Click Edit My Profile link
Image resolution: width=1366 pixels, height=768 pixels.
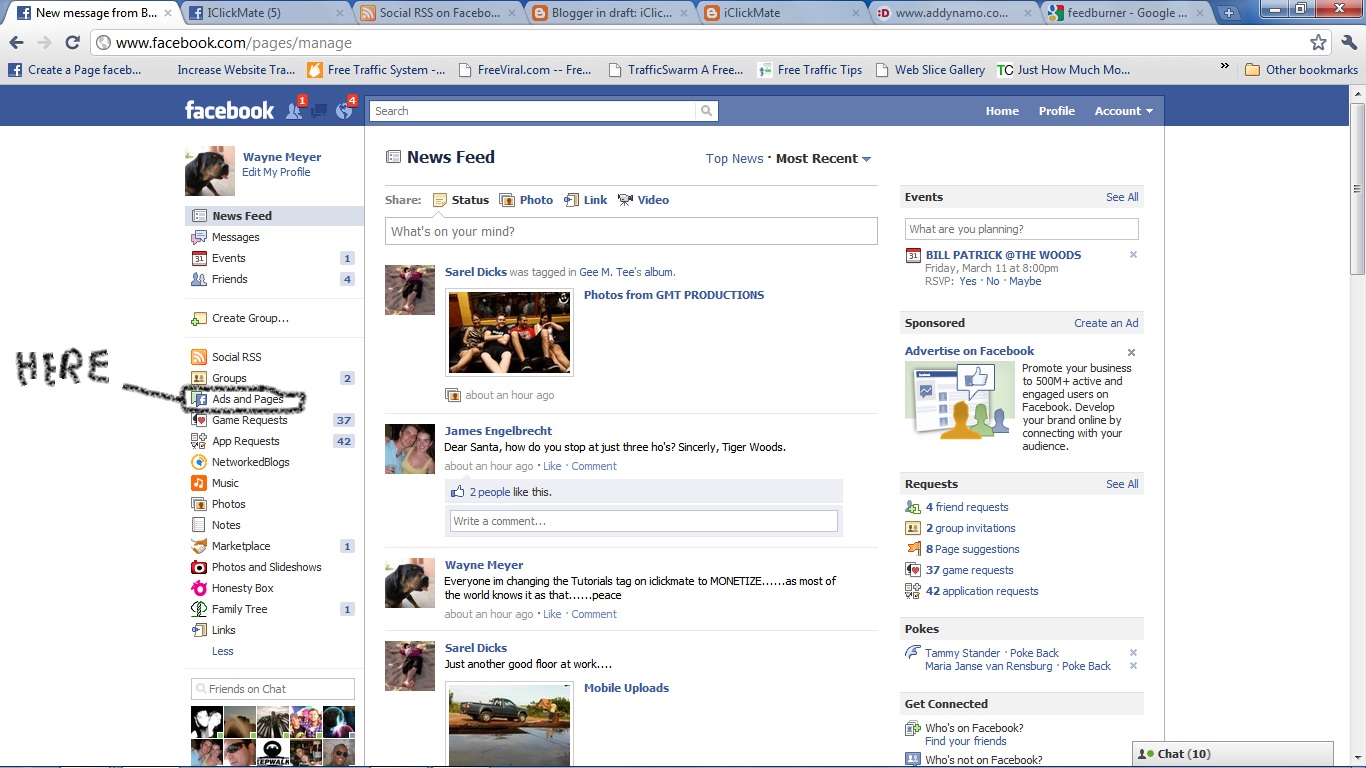coord(276,172)
